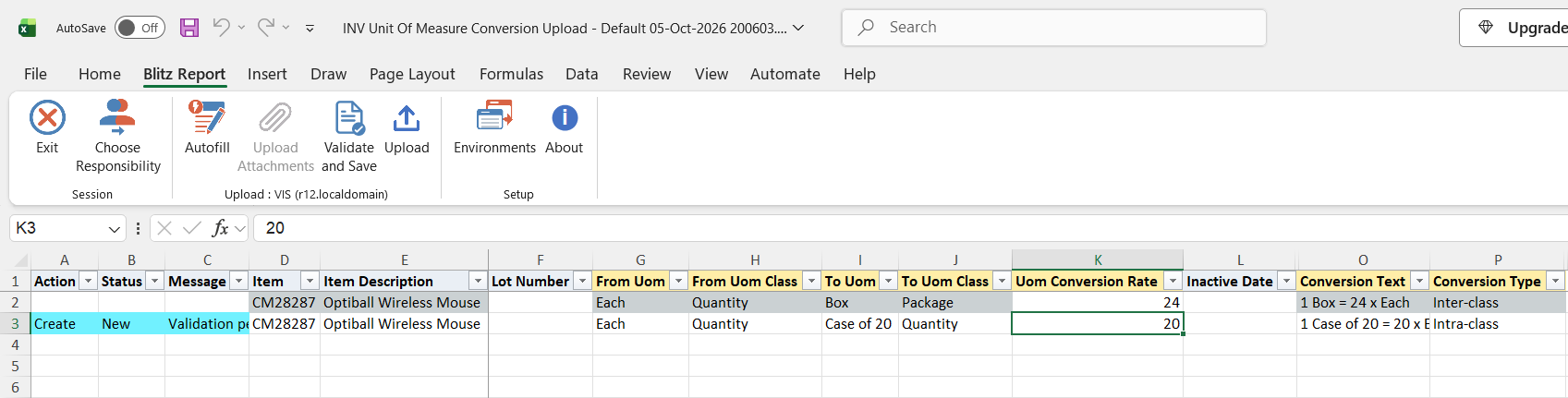Click the formula bar showing 20
This screenshot has height=398, width=1568.
click(x=910, y=228)
